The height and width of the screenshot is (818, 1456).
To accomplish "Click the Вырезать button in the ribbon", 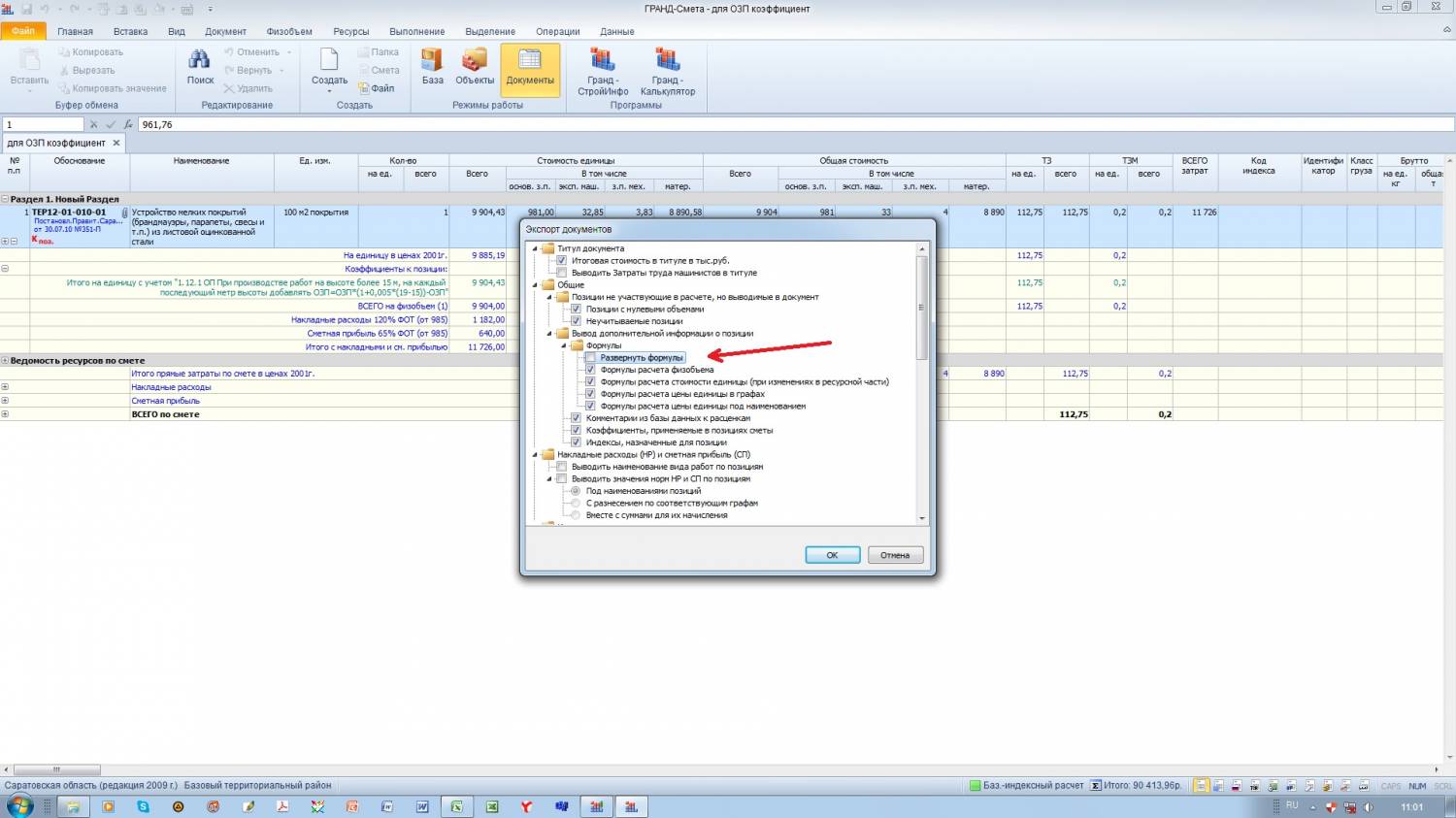I will pos(86,70).
